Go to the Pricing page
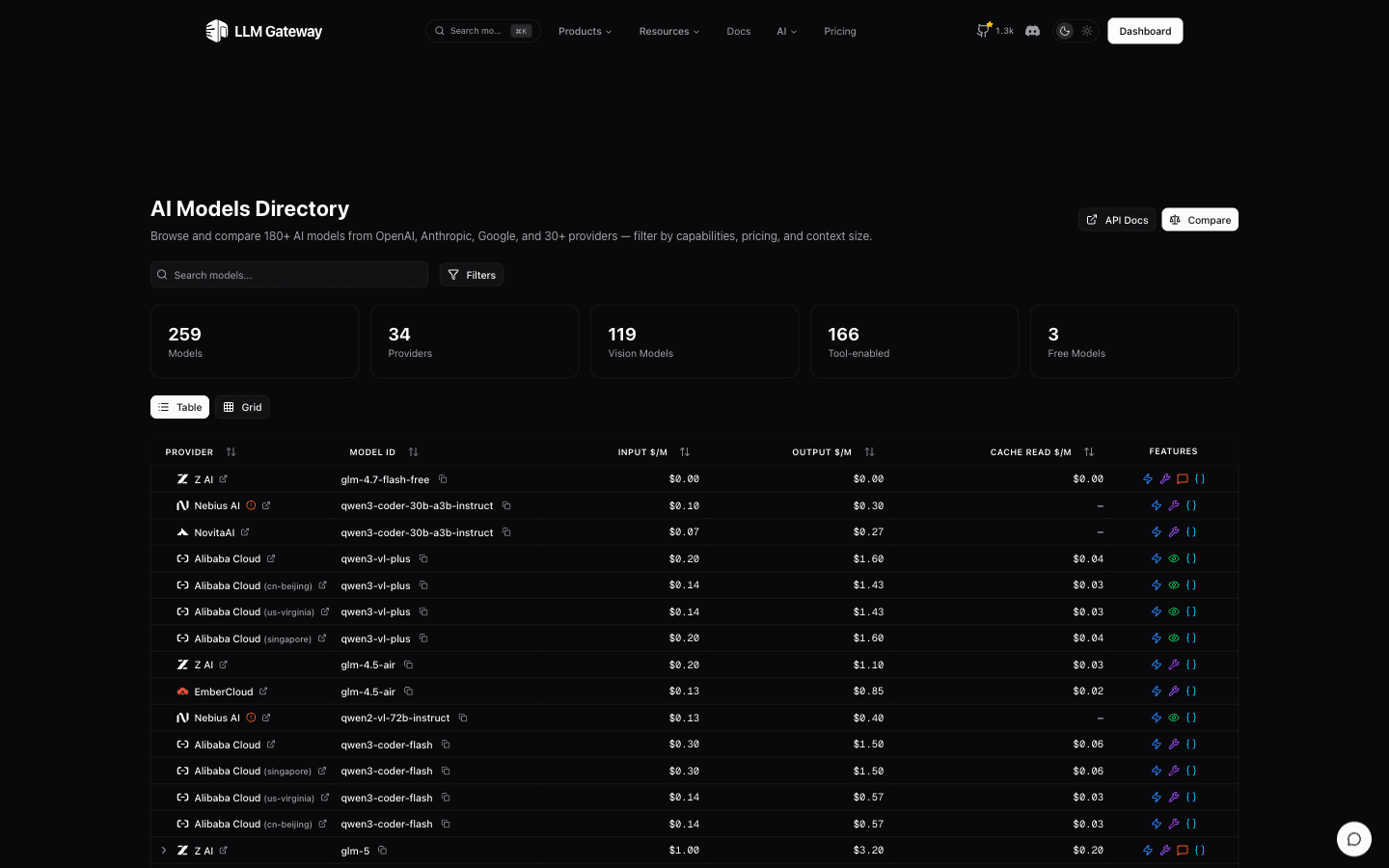The height and width of the screenshot is (868, 1389). click(840, 31)
